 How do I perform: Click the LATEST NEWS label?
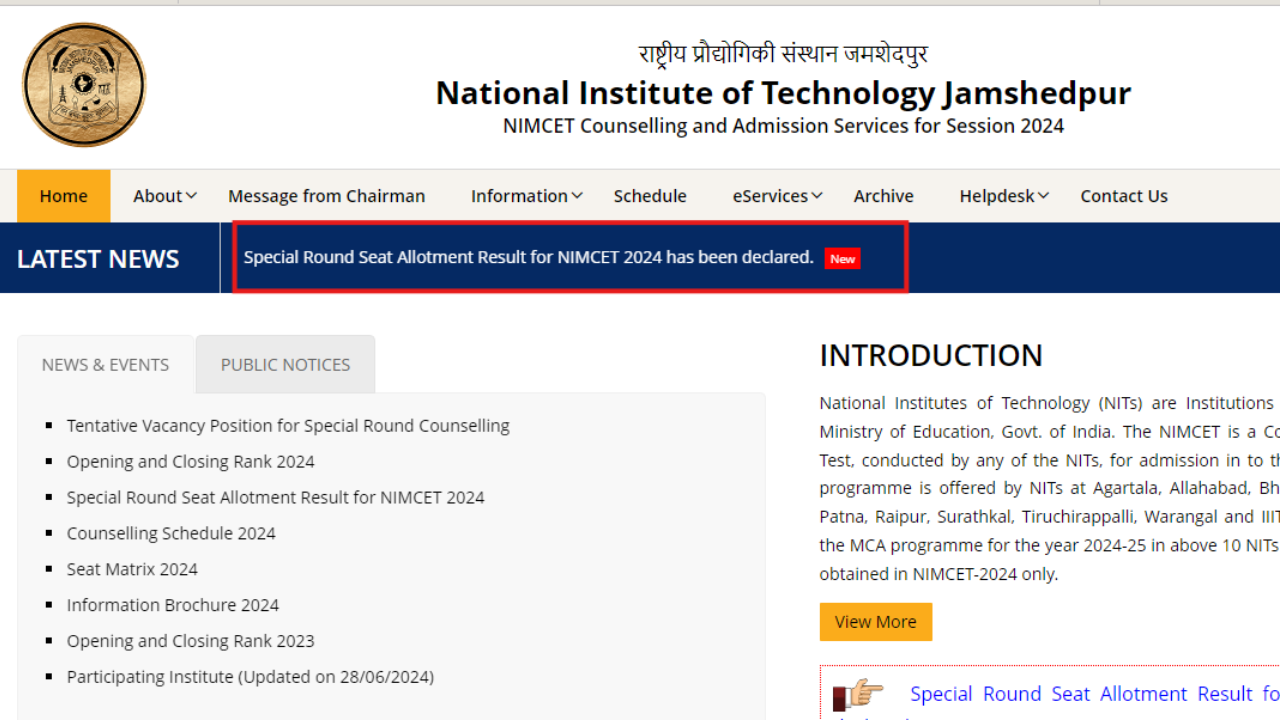click(x=98, y=259)
